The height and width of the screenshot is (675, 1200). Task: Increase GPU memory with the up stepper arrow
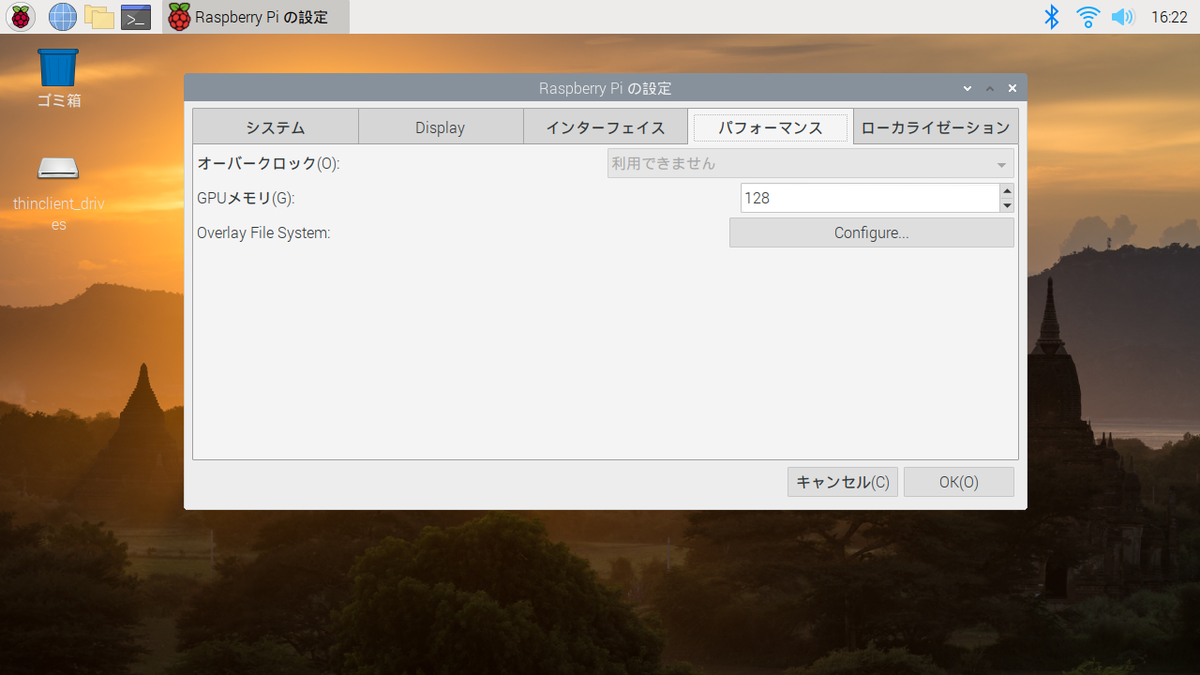1006,191
